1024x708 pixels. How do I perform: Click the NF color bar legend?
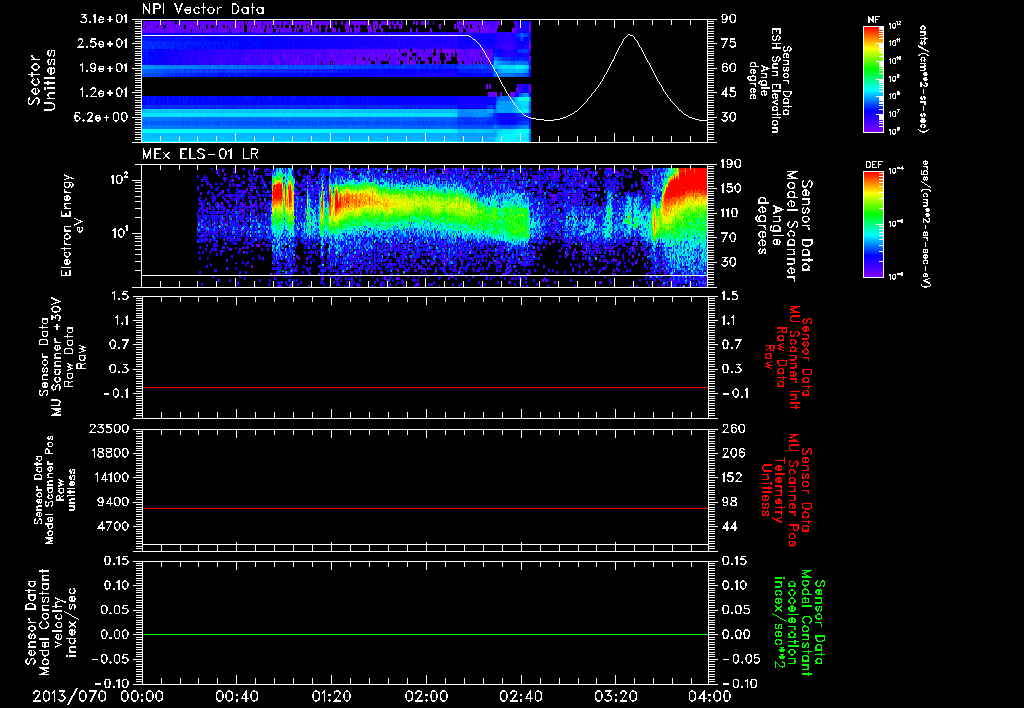[x=873, y=78]
